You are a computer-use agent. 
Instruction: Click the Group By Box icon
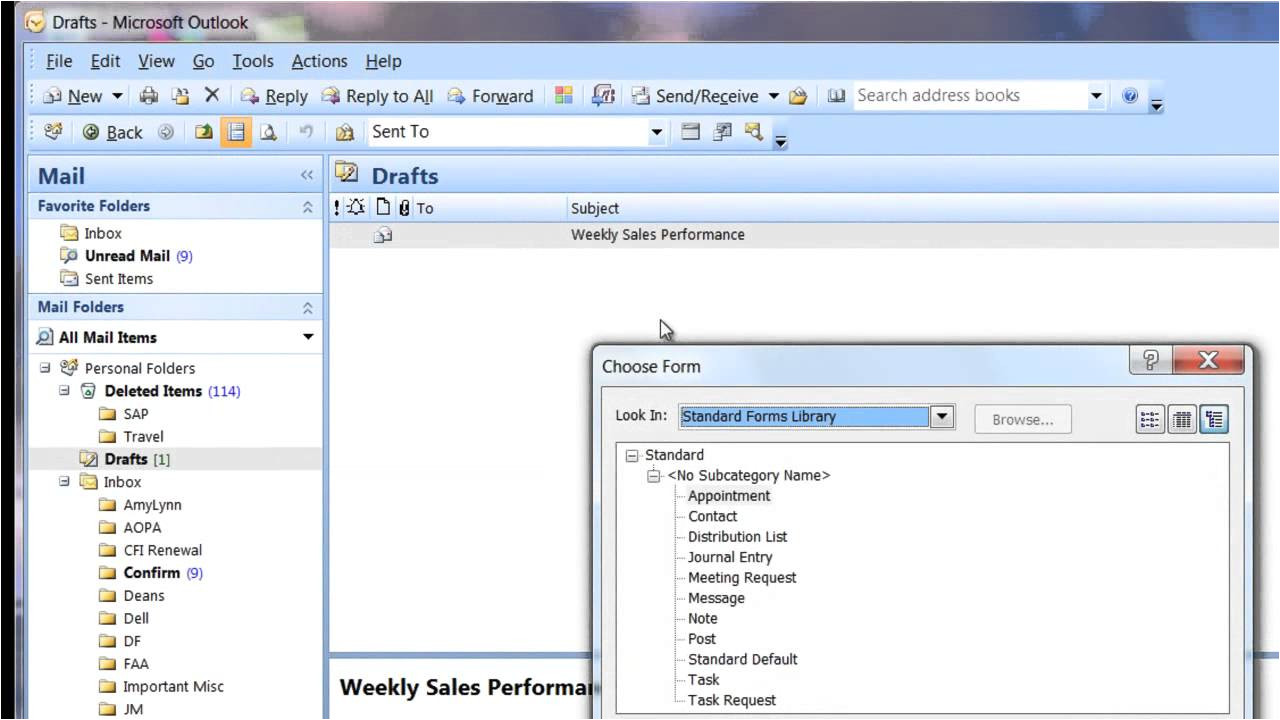click(x=690, y=131)
